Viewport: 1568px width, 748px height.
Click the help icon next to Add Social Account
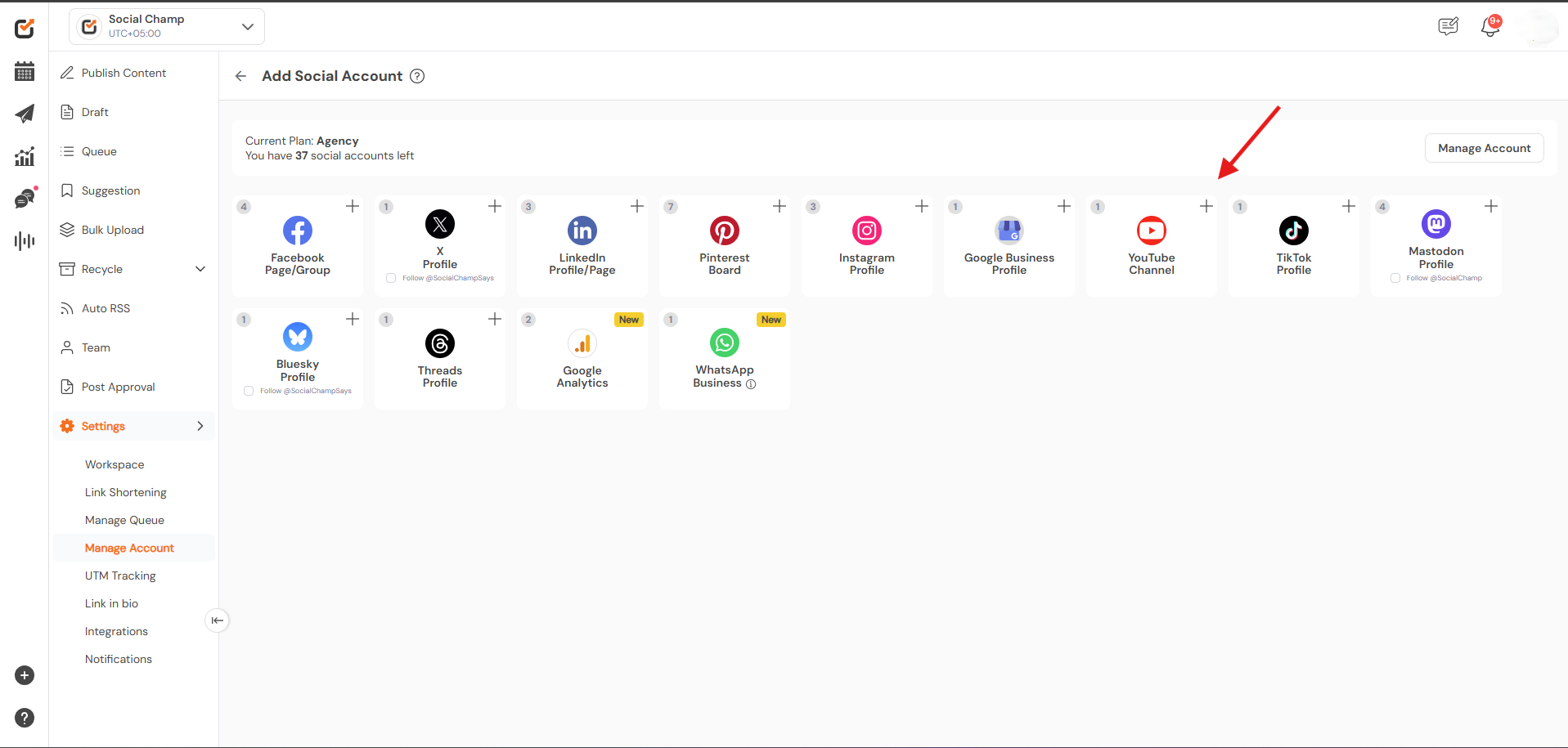[417, 76]
